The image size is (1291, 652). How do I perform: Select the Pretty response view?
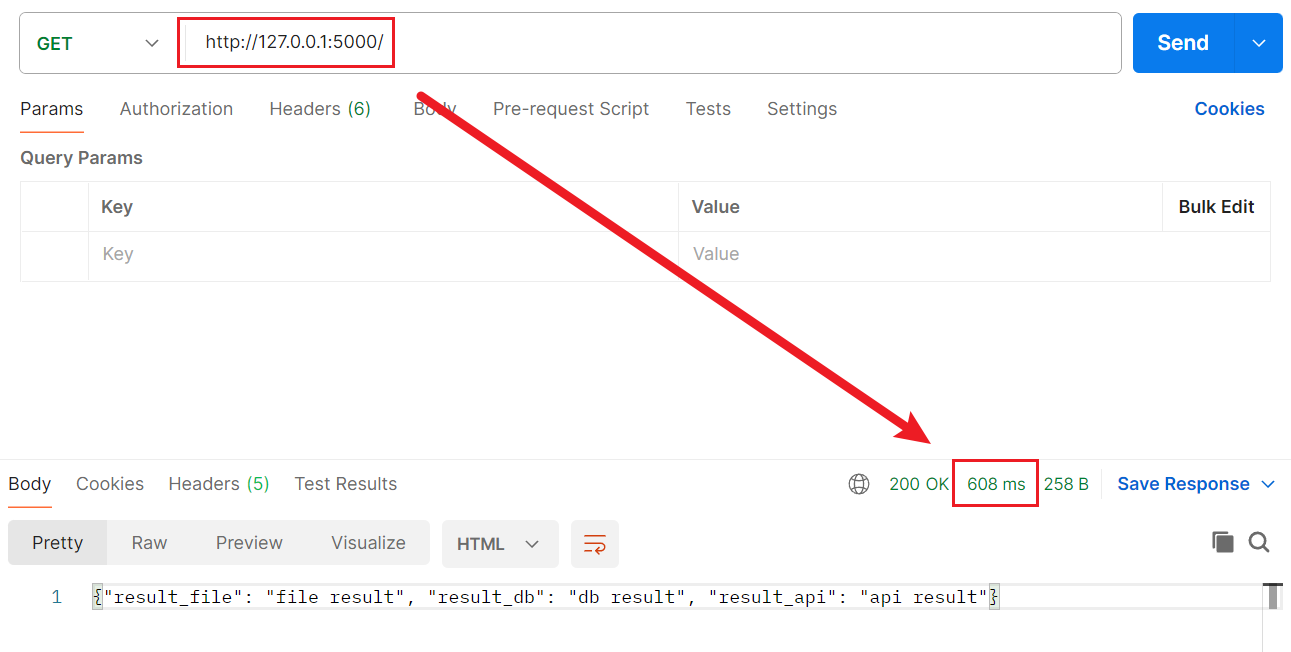[x=57, y=543]
